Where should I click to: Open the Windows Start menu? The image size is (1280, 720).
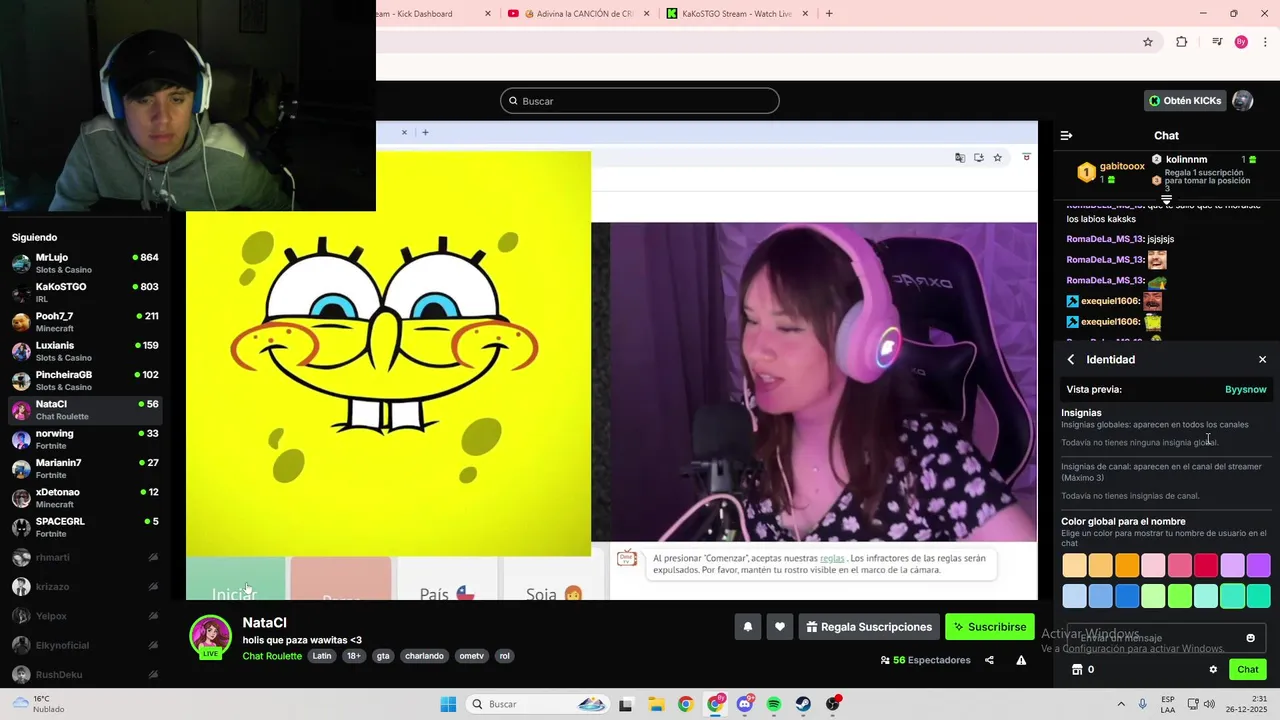point(448,704)
